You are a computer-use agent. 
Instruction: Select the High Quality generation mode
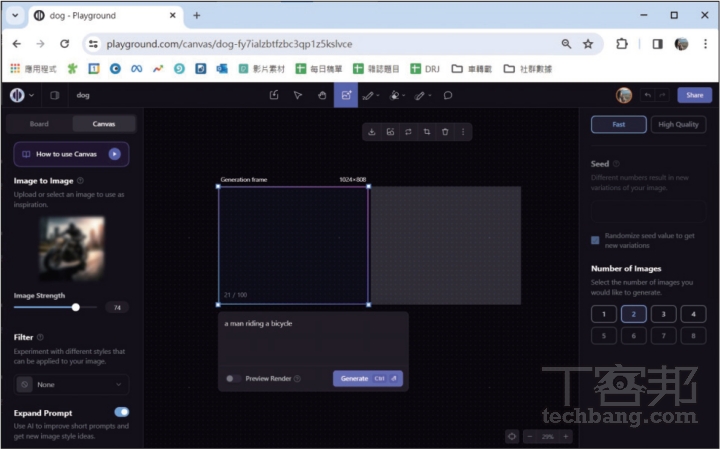click(x=678, y=124)
